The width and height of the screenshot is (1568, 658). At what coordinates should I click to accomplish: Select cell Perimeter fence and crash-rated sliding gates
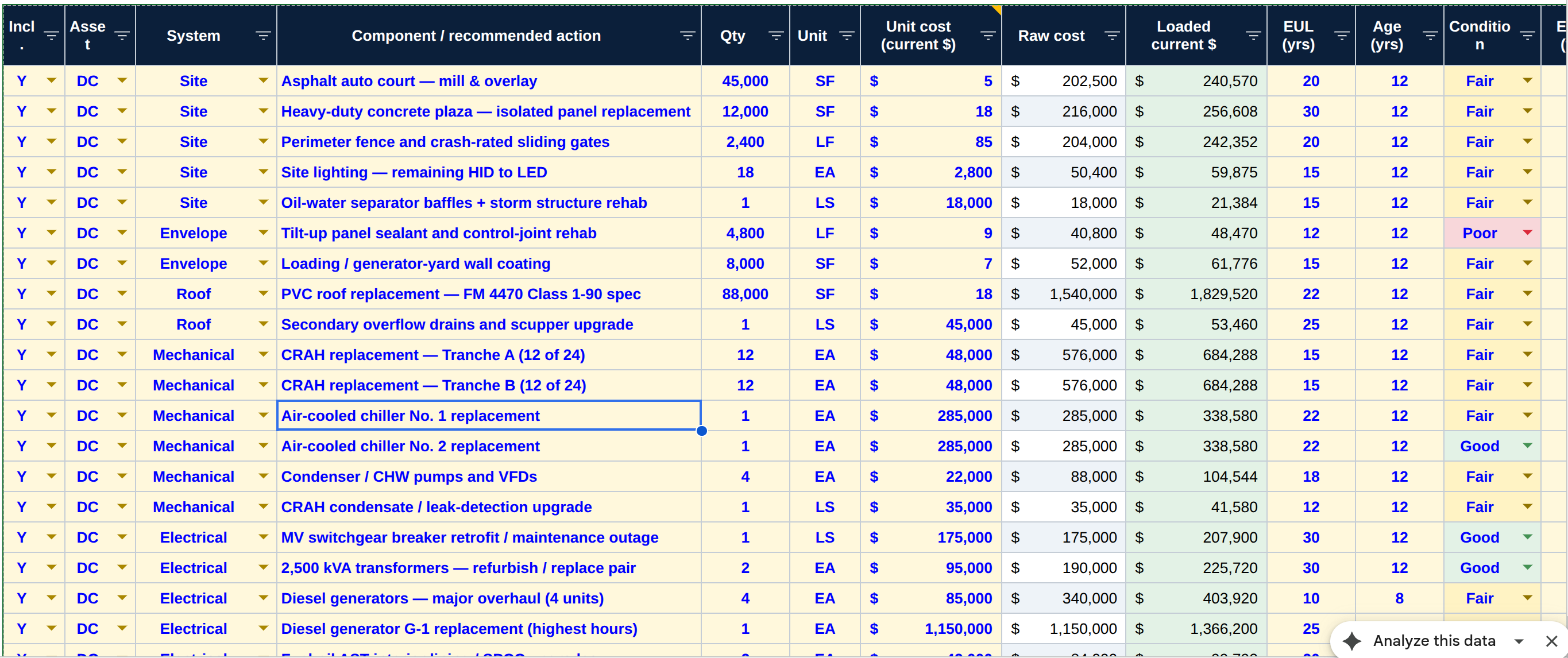[x=489, y=141]
